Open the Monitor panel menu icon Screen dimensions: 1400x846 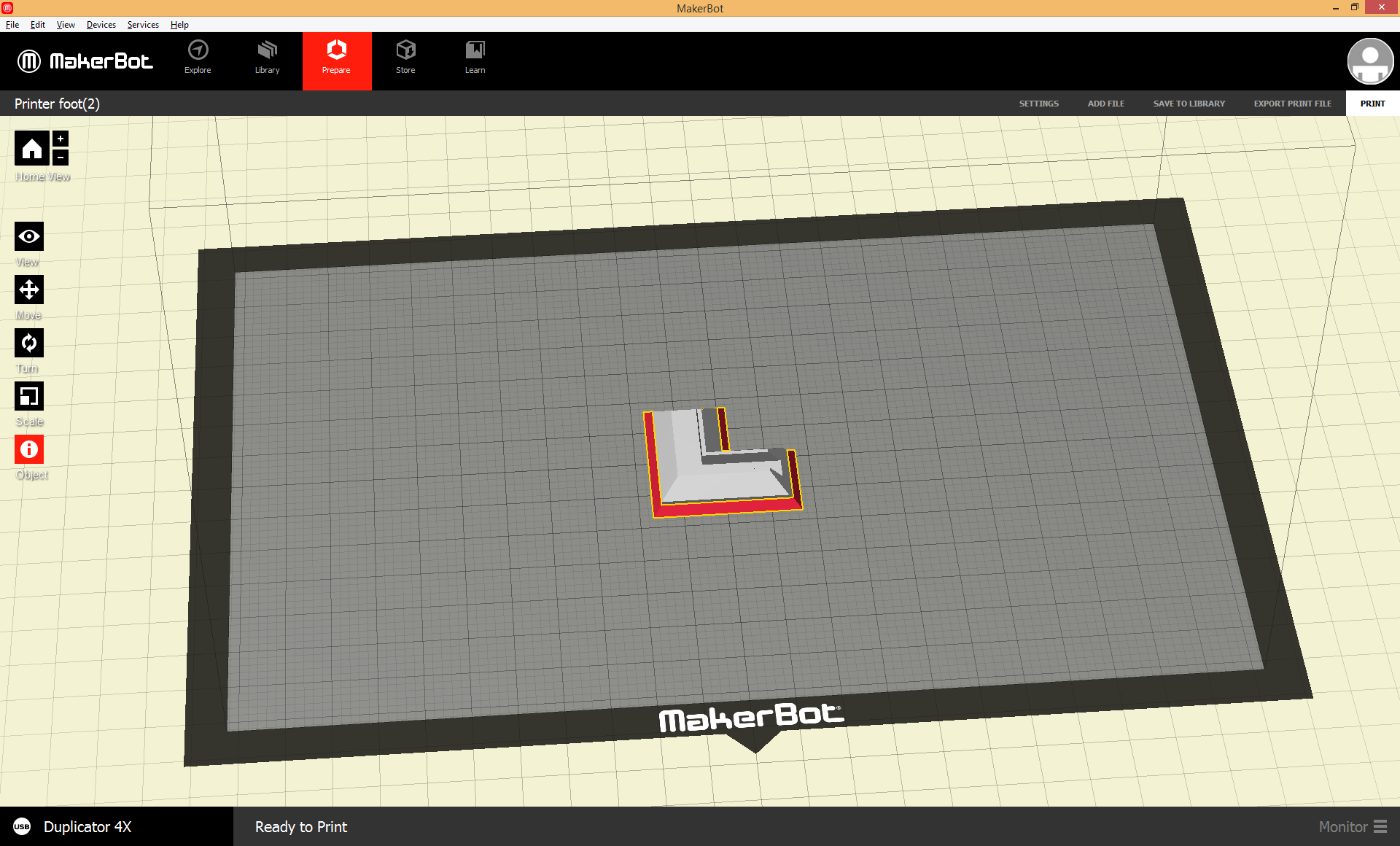click(x=1380, y=826)
